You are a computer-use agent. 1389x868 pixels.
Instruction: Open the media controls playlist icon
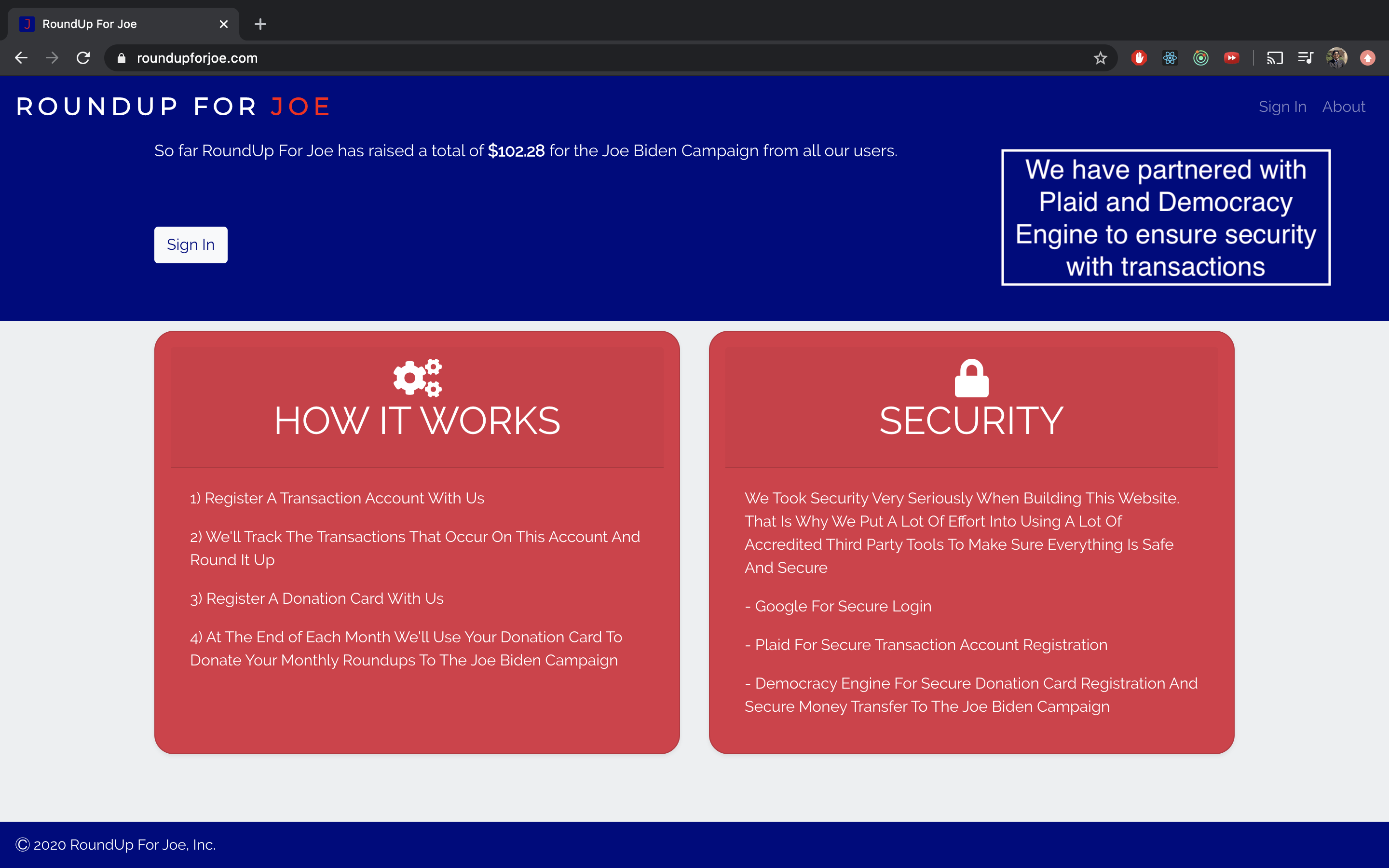(1305, 58)
